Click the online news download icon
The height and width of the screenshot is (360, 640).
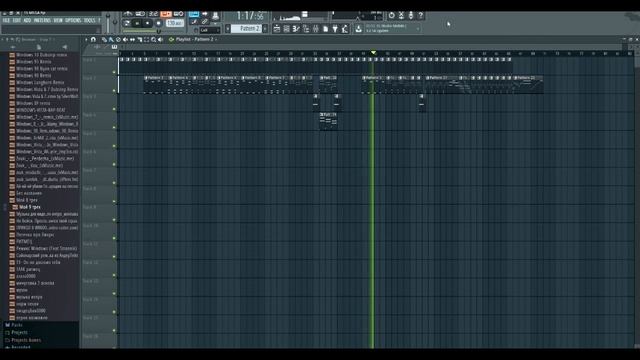click(x=358, y=29)
